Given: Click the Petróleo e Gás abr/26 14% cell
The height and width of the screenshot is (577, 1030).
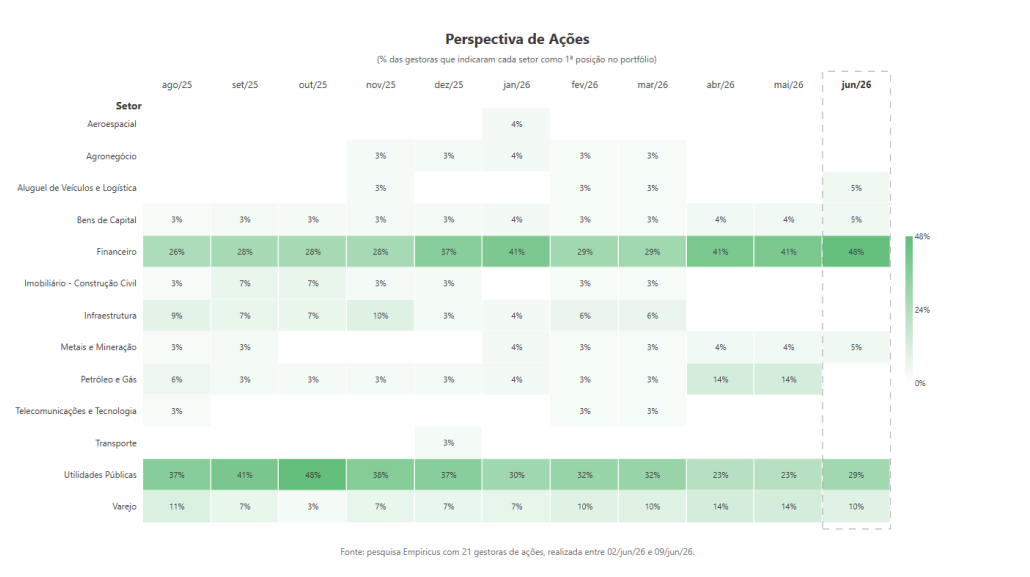Looking at the screenshot, I should coord(720,379).
